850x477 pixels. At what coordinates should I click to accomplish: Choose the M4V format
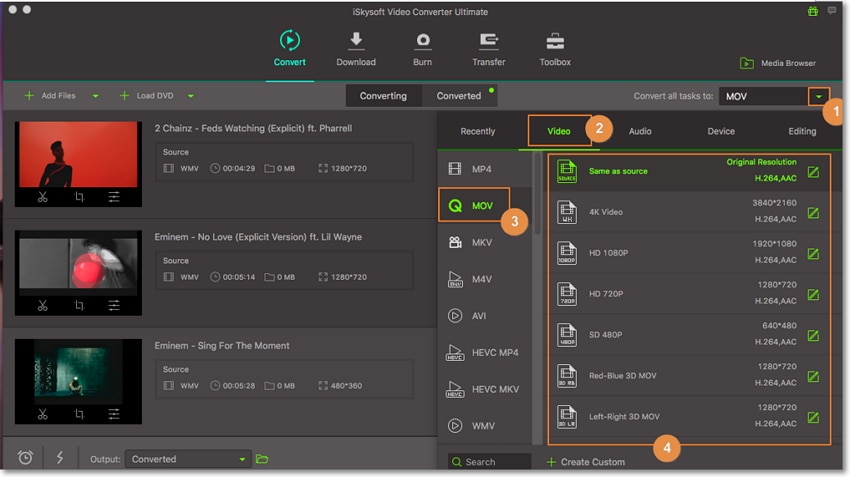point(485,279)
